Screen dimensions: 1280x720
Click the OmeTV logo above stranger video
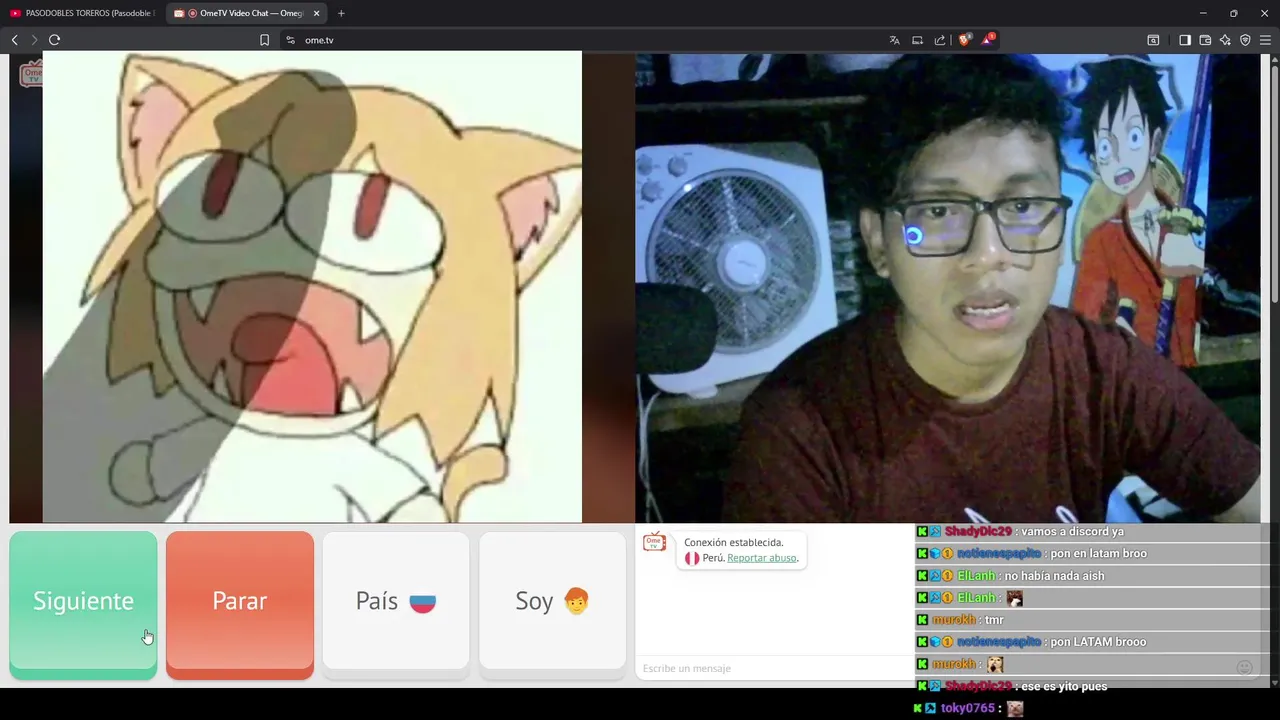click(x=31, y=73)
